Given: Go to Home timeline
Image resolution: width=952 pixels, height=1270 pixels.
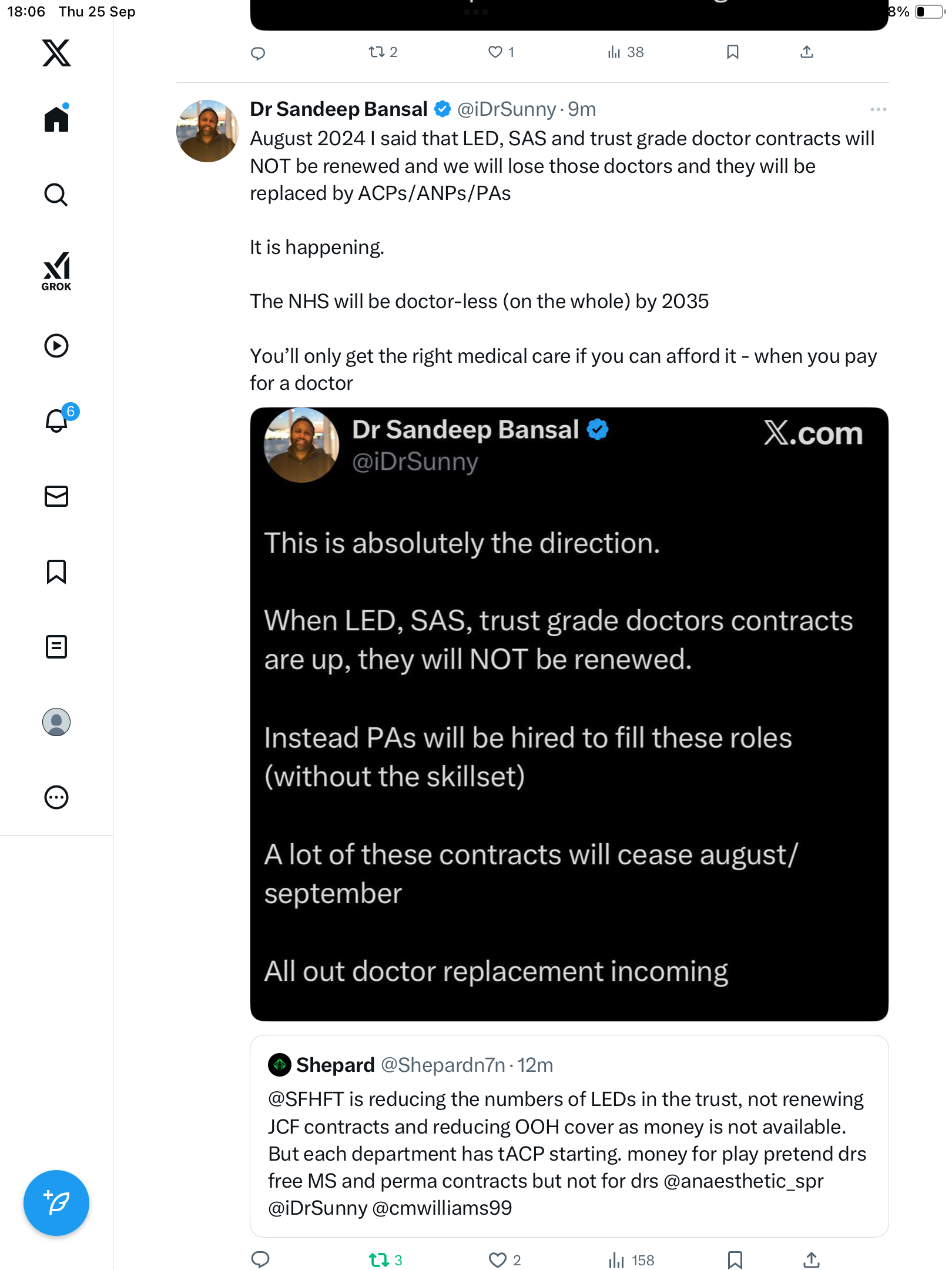Looking at the screenshot, I should tap(56, 119).
